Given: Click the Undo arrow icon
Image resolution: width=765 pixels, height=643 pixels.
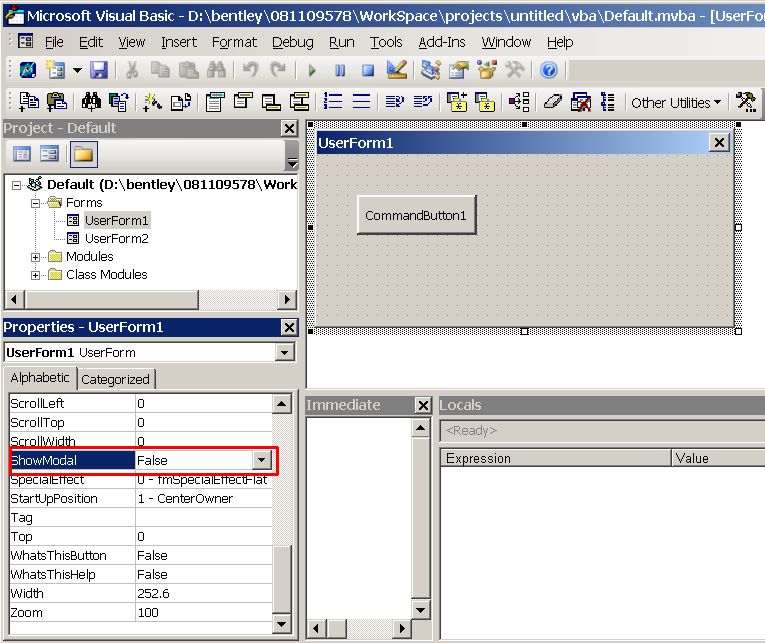Looking at the screenshot, I should tap(250, 71).
